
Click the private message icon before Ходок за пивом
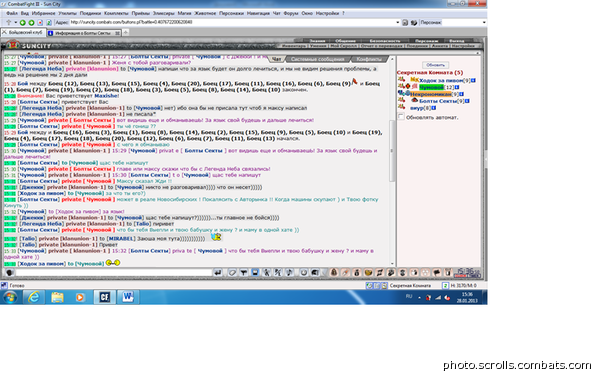[401, 80]
